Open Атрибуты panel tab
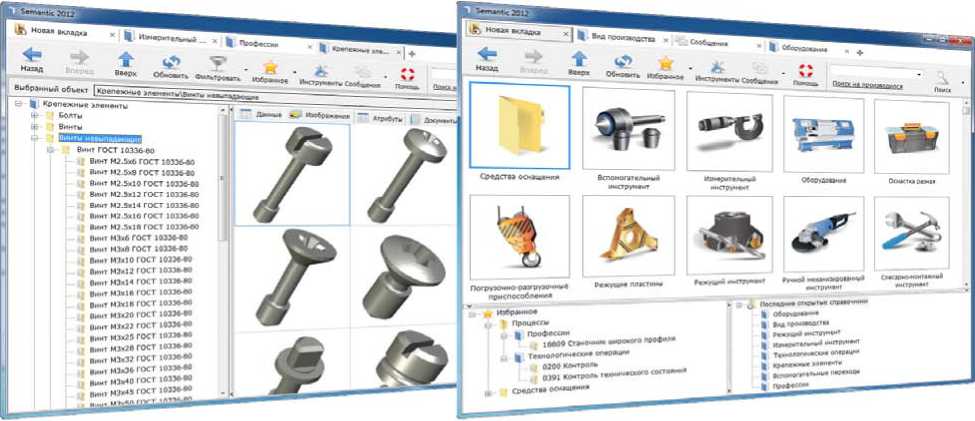 click(381, 118)
